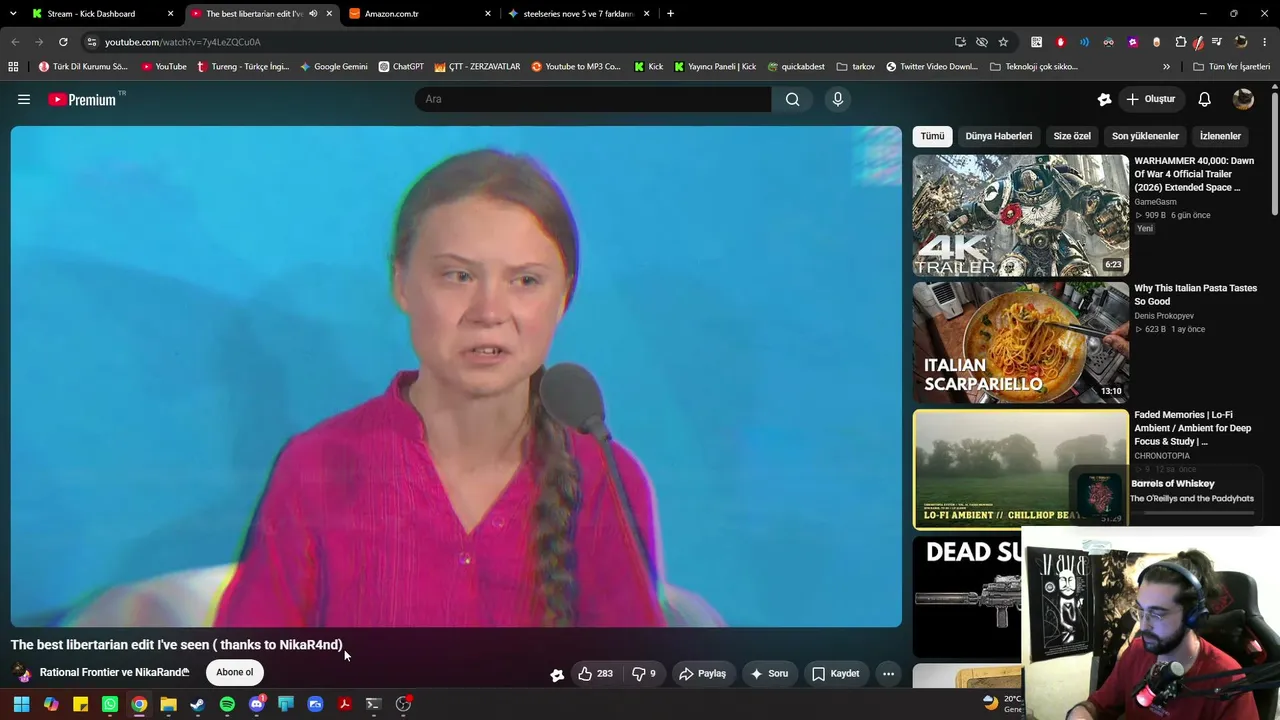Open Discord from the taskbar
1280x720 pixels.
257,704
